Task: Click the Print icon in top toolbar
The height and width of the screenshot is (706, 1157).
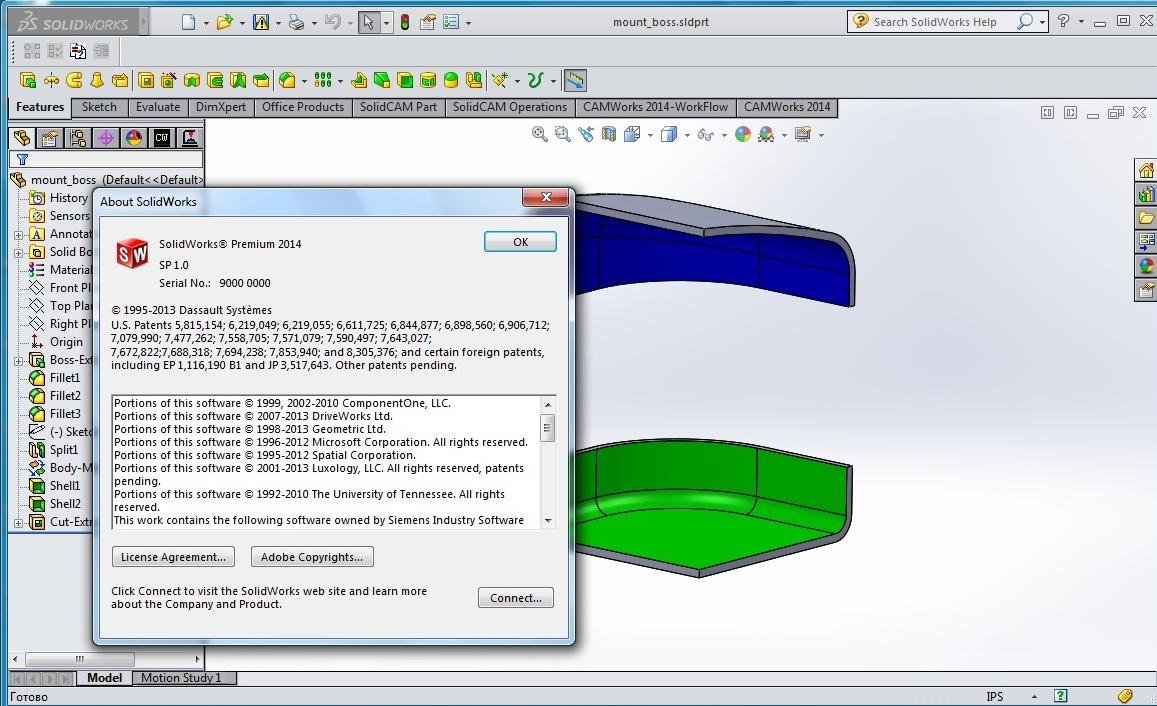Action: [297, 22]
